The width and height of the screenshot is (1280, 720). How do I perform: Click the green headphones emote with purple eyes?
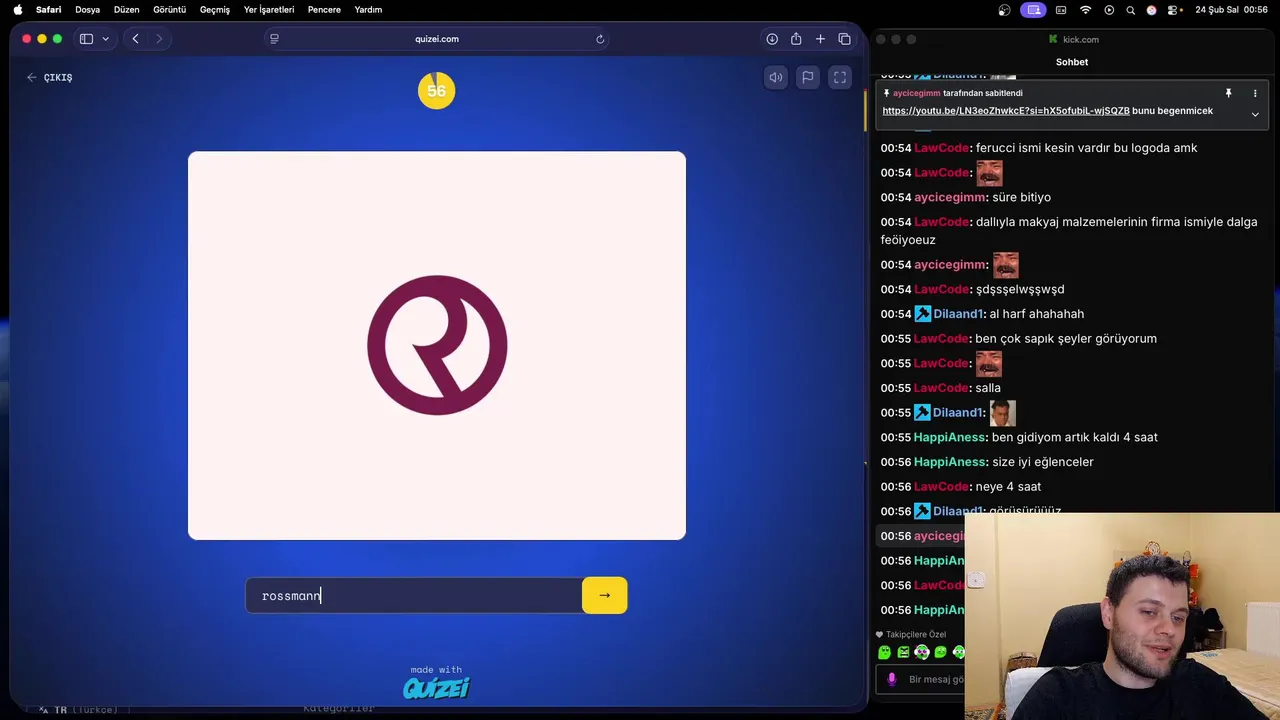point(922,652)
